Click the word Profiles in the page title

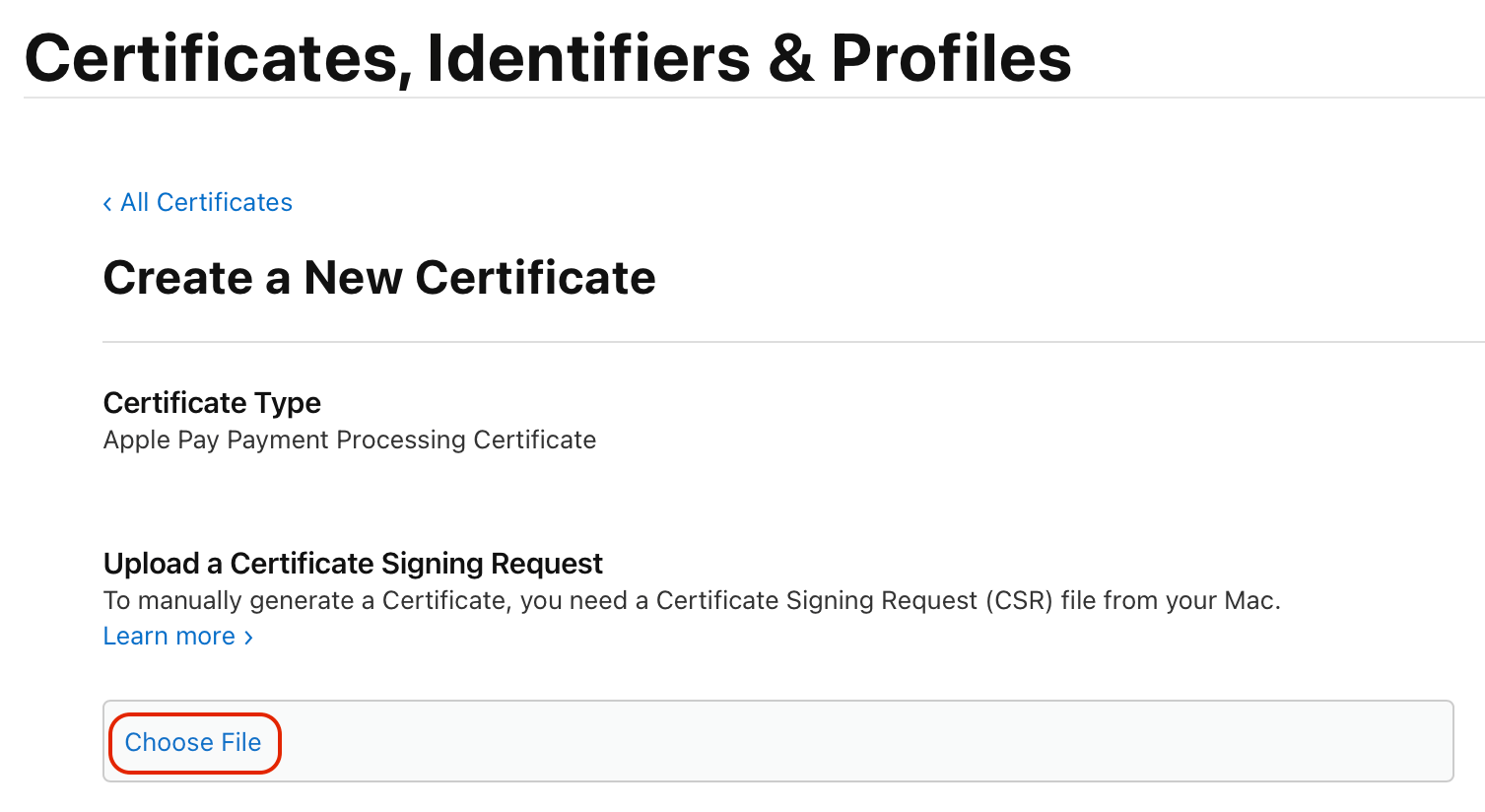point(951,58)
